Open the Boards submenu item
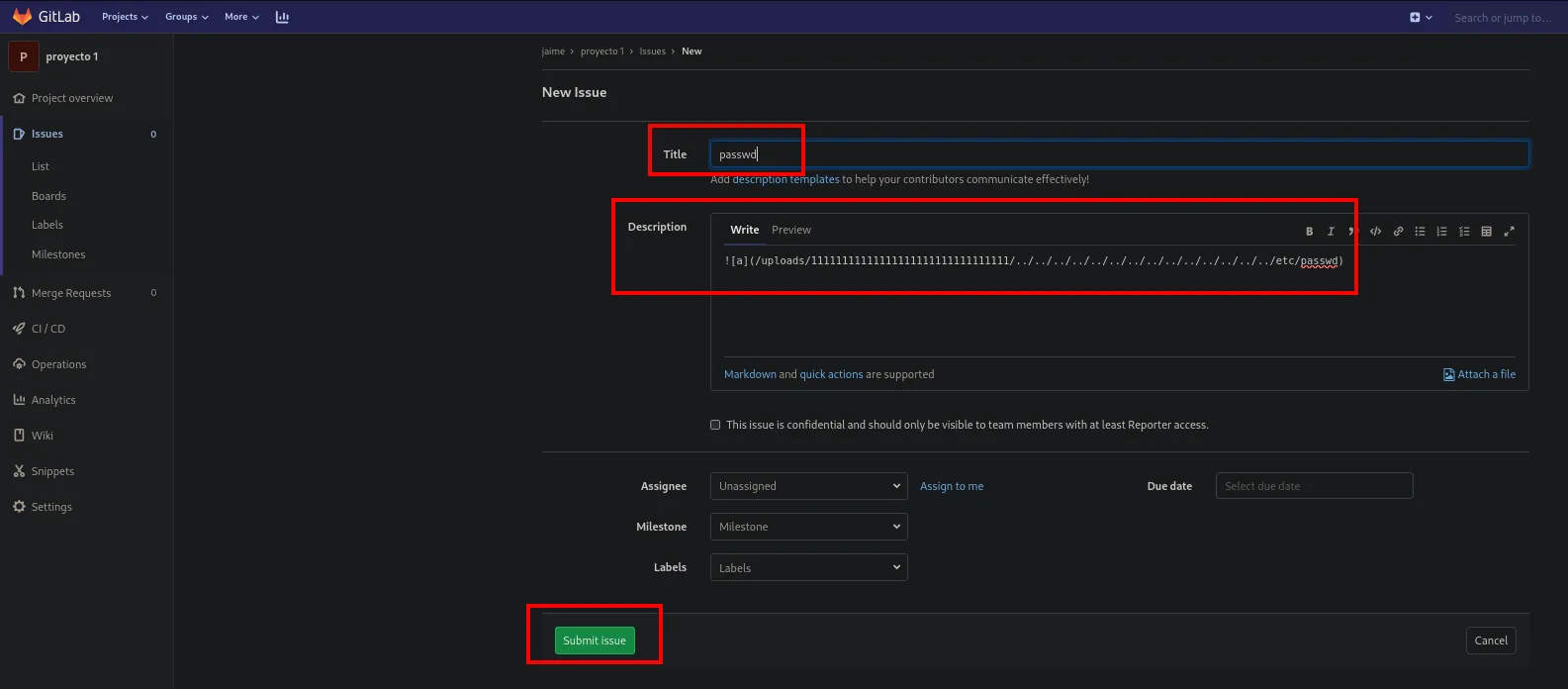Viewport: 1568px width, 689px height. tap(48, 196)
